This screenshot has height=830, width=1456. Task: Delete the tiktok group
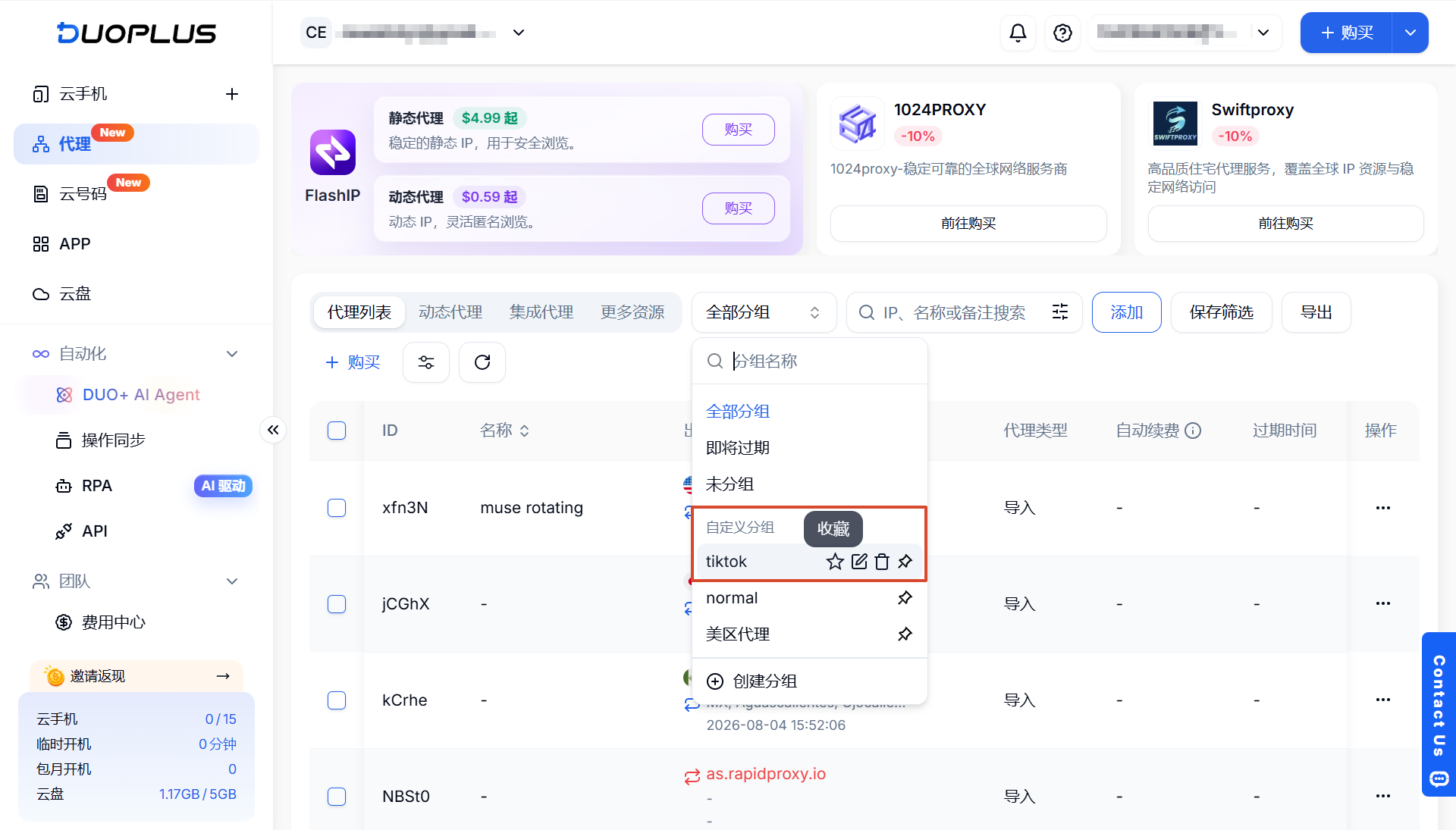coord(882,562)
